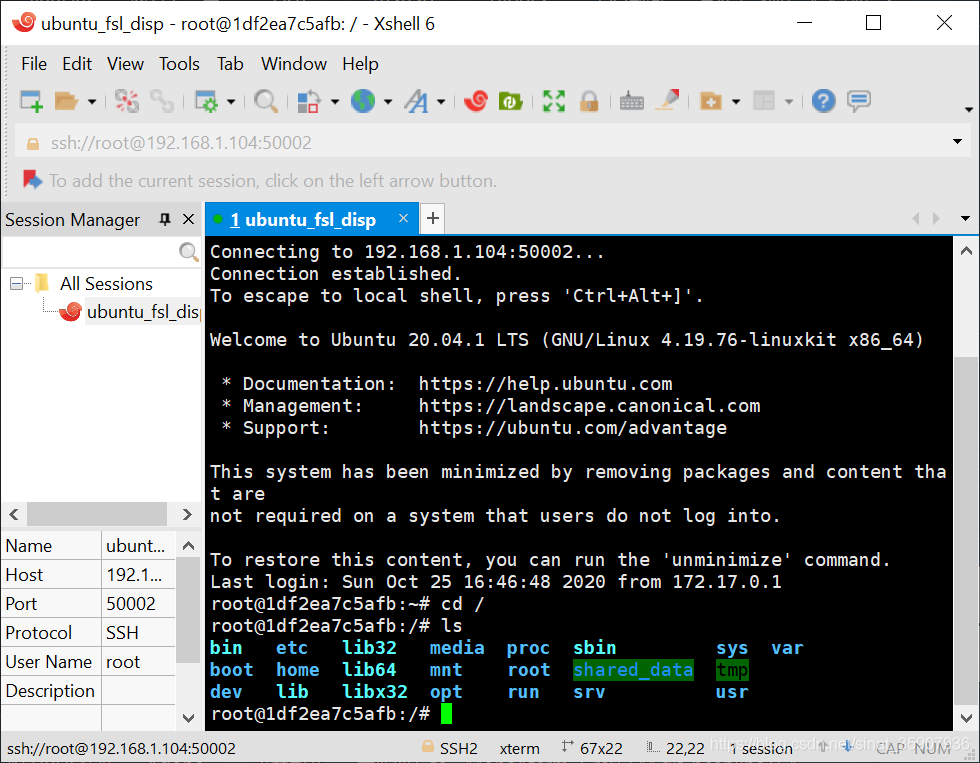The width and height of the screenshot is (980, 763).
Task: Switch to the 1 ubuntu_fsl_disp tab
Action: click(302, 219)
